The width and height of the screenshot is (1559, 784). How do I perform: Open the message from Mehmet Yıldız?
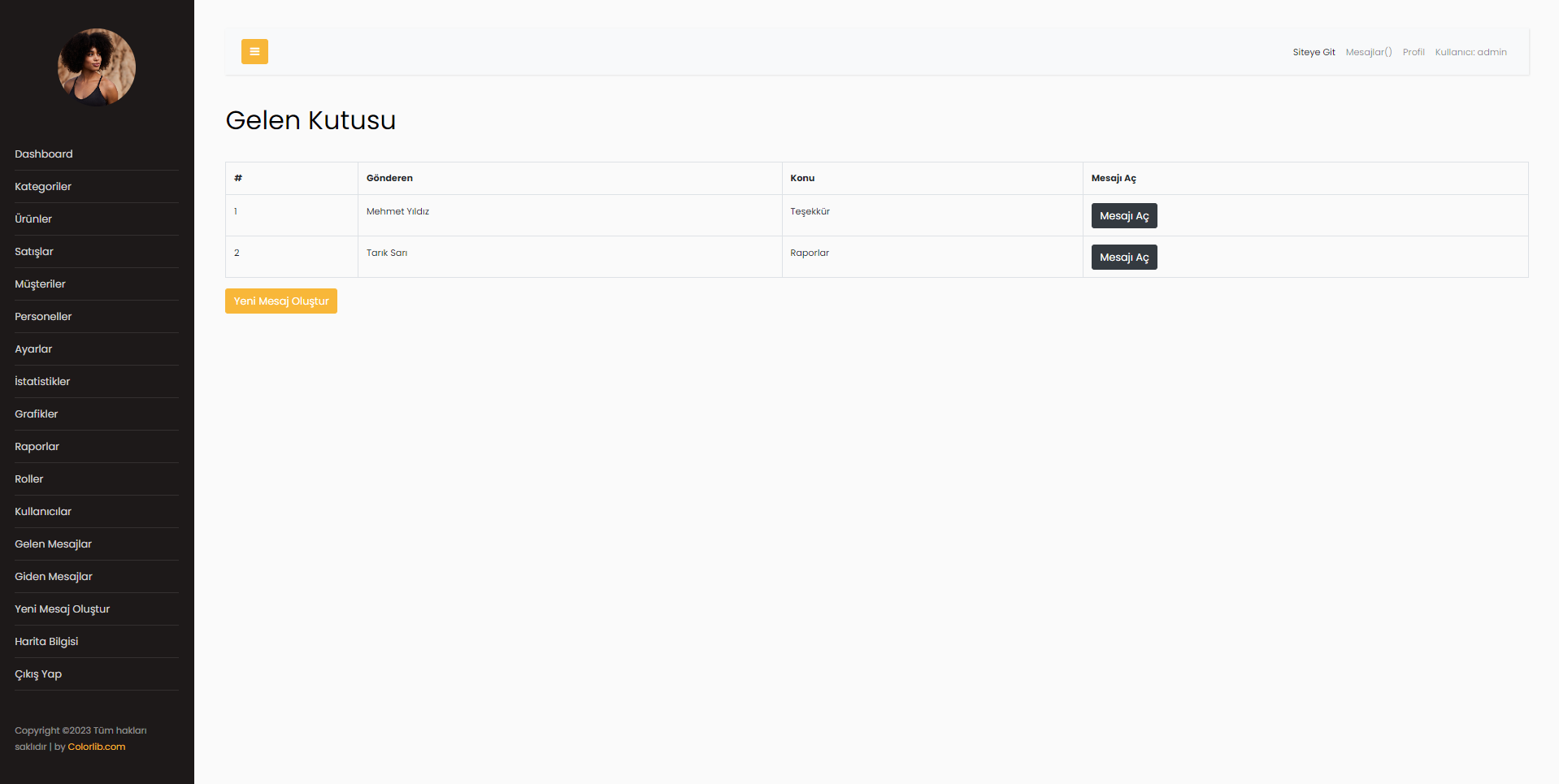point(1123,215)
